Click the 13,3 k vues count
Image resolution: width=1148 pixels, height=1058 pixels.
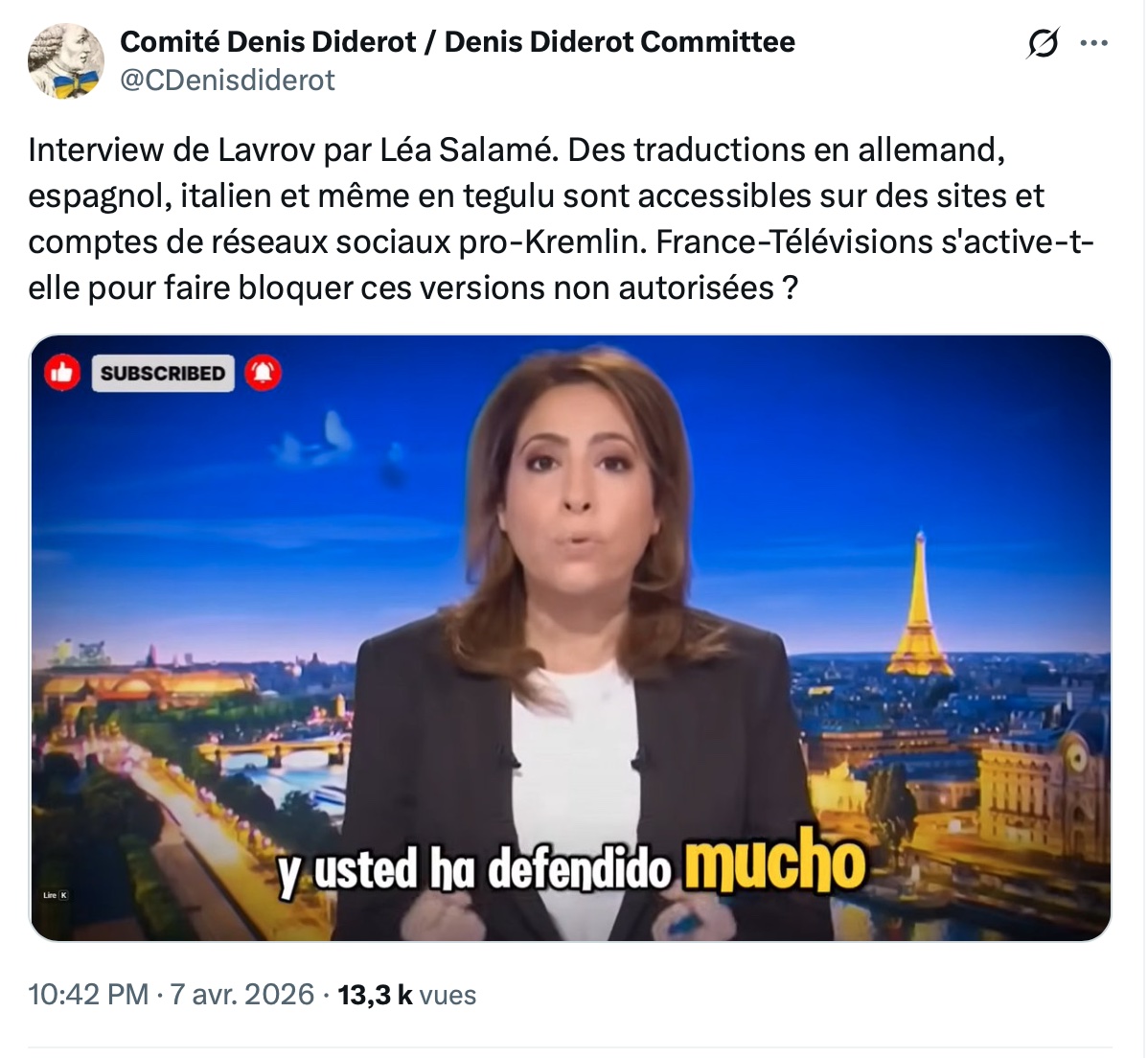(x=406, y=995)
